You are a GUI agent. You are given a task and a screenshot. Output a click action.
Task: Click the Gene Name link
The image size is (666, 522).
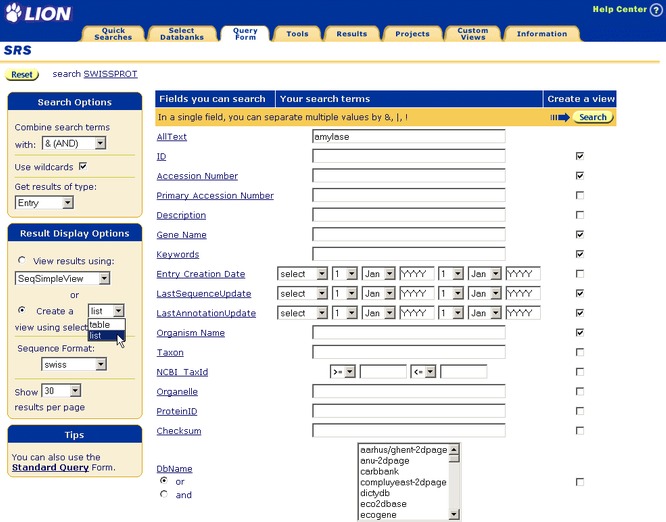181,234
